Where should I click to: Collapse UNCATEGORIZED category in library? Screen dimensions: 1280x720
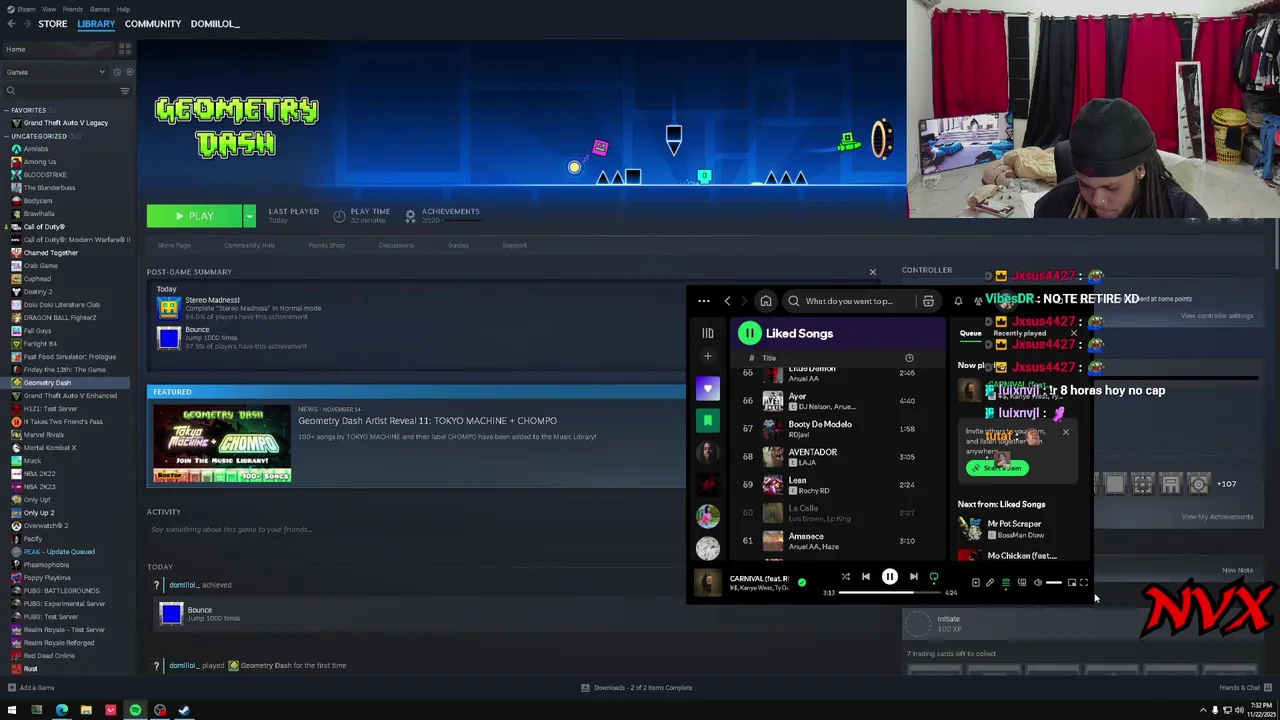click(x=7, y=136)
